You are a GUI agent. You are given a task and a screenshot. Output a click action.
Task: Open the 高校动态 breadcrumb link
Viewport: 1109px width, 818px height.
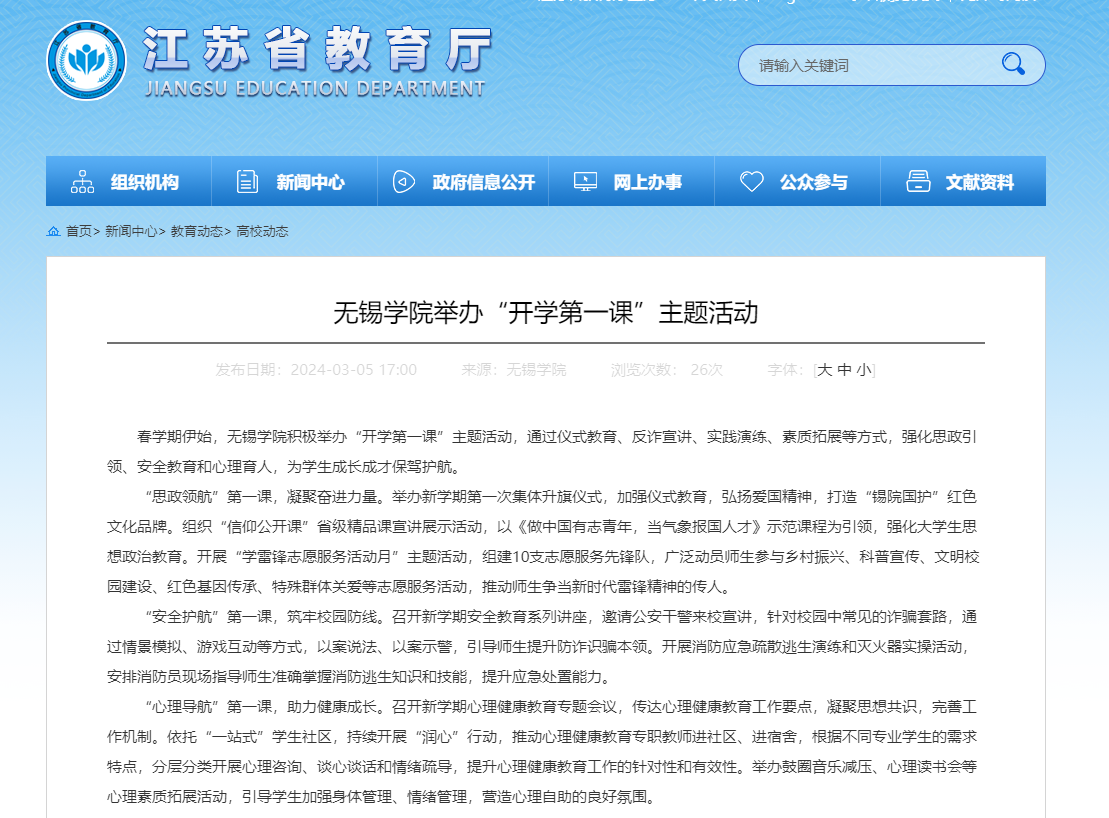[262, 231]
